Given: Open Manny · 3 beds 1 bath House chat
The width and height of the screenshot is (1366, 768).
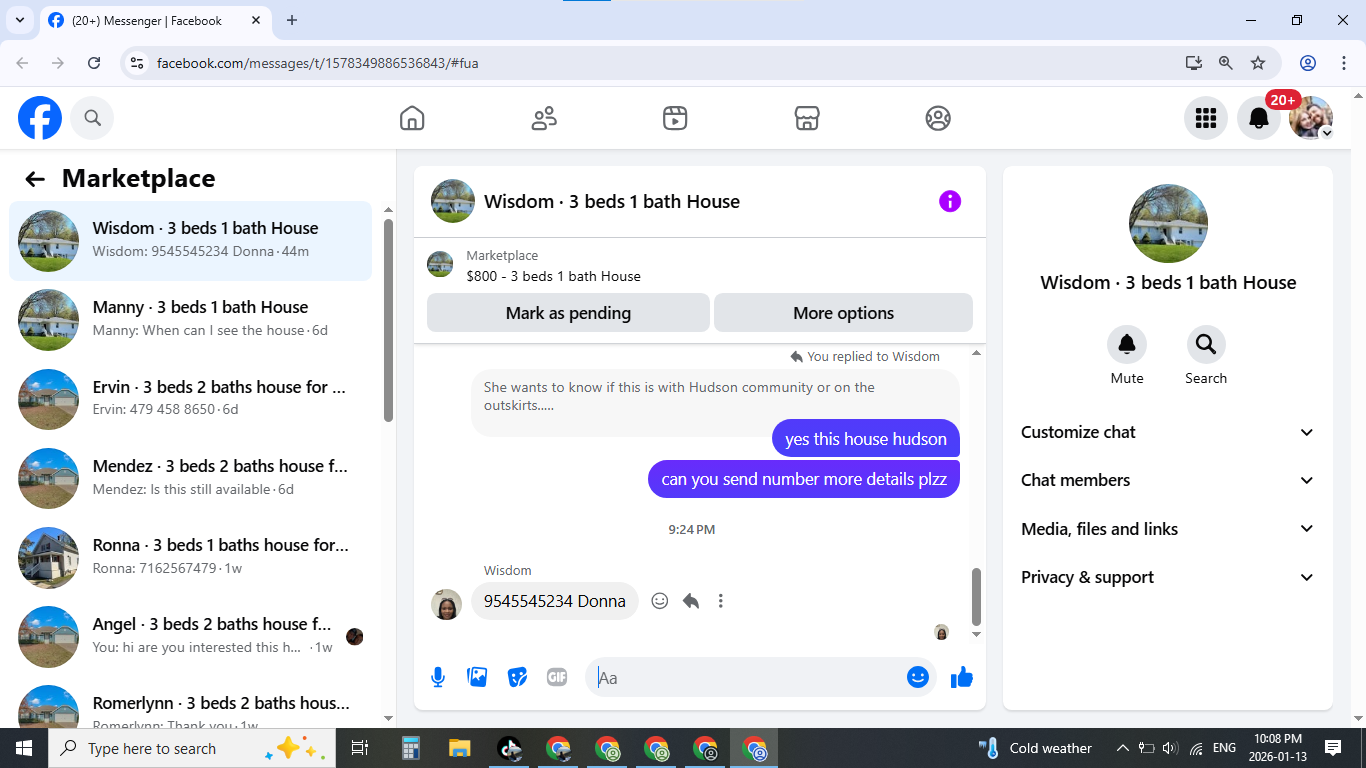Looking at the screenshot, I should (190, 320).
